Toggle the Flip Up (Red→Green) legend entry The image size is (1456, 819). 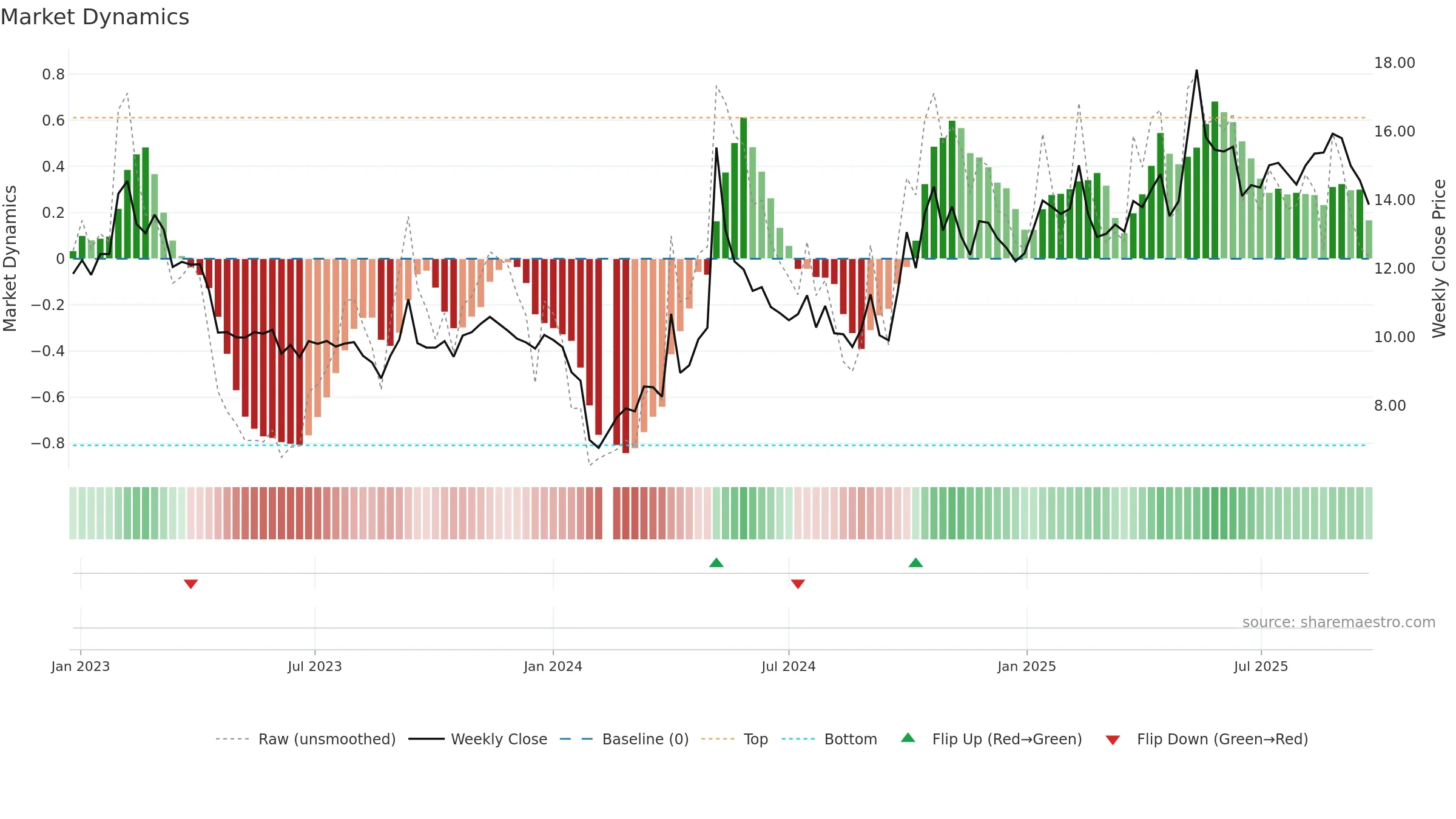point(991,739)
